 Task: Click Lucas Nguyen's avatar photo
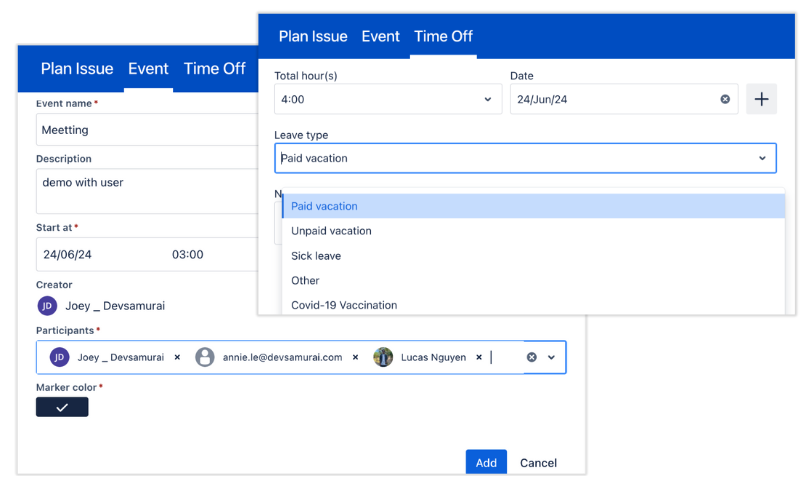pyautogui.click(x=383, y=357)
